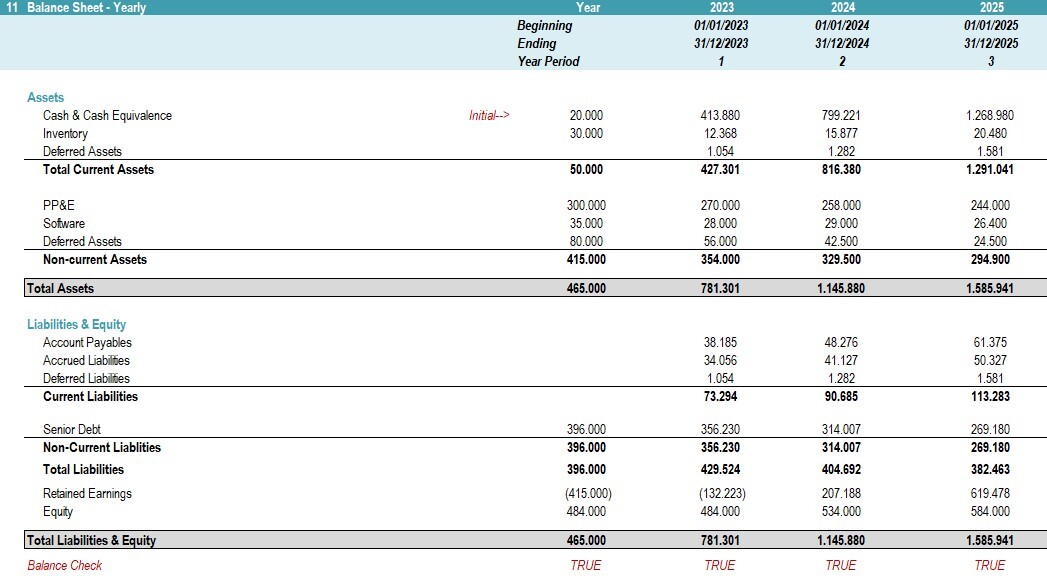Select 2024 equity value 534.000
This screenshot has width=1047, height=580.
[x=841, y=511]
